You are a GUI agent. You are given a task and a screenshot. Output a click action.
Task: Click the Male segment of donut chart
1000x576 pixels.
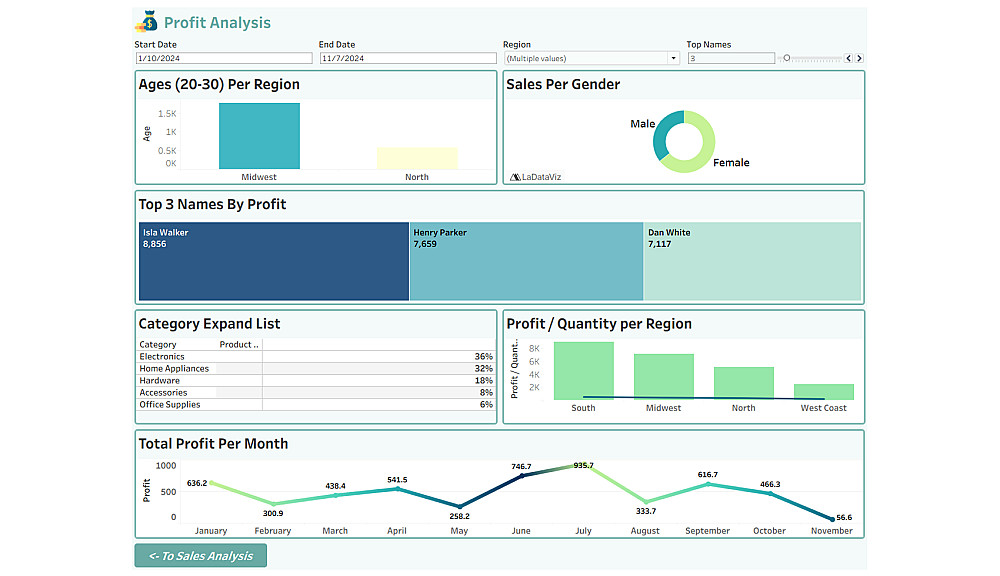663,133
